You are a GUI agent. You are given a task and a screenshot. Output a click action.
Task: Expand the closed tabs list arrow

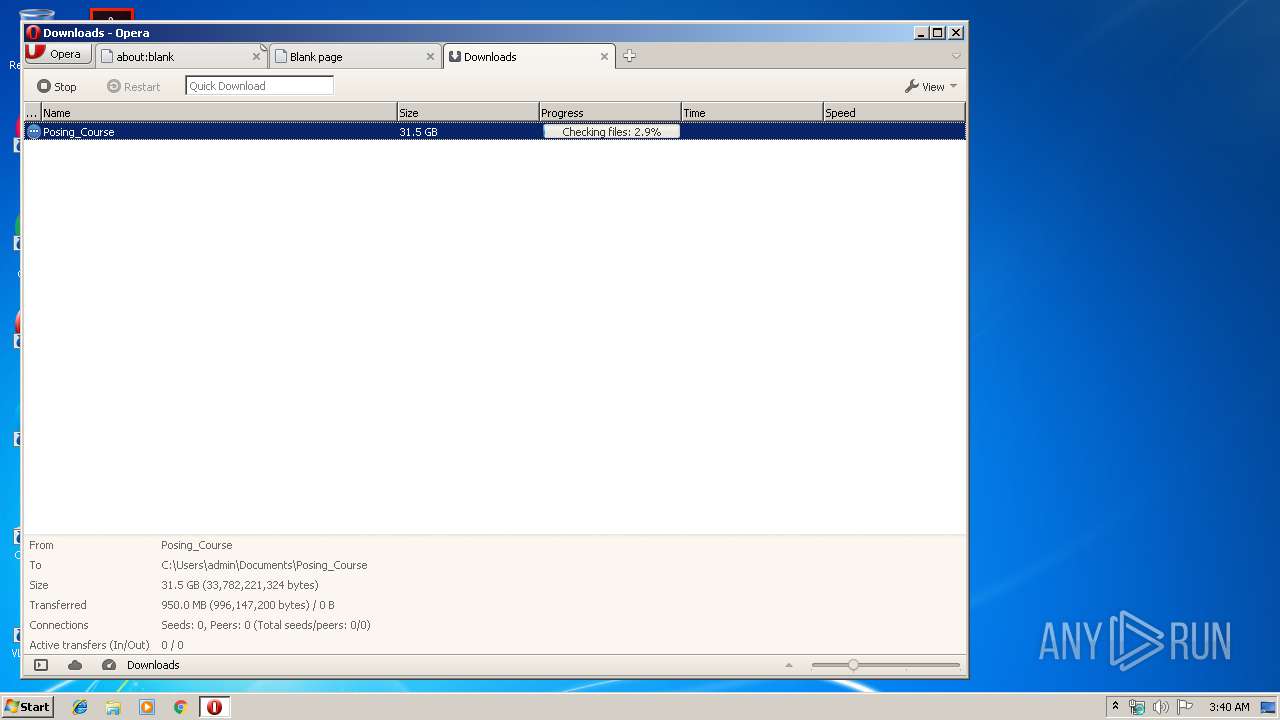click(x=956, y=56)
